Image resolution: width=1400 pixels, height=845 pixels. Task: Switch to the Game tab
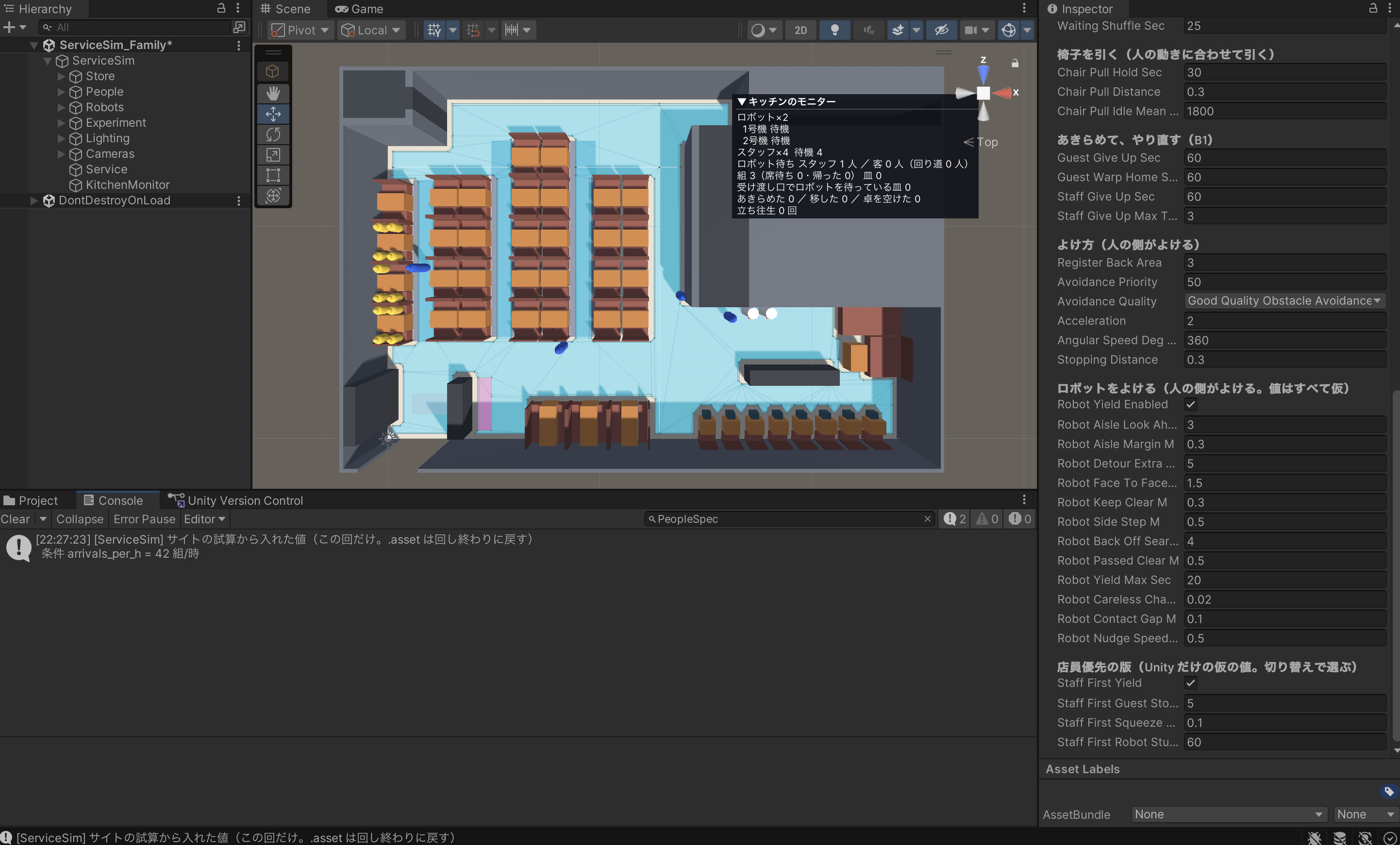359,9
